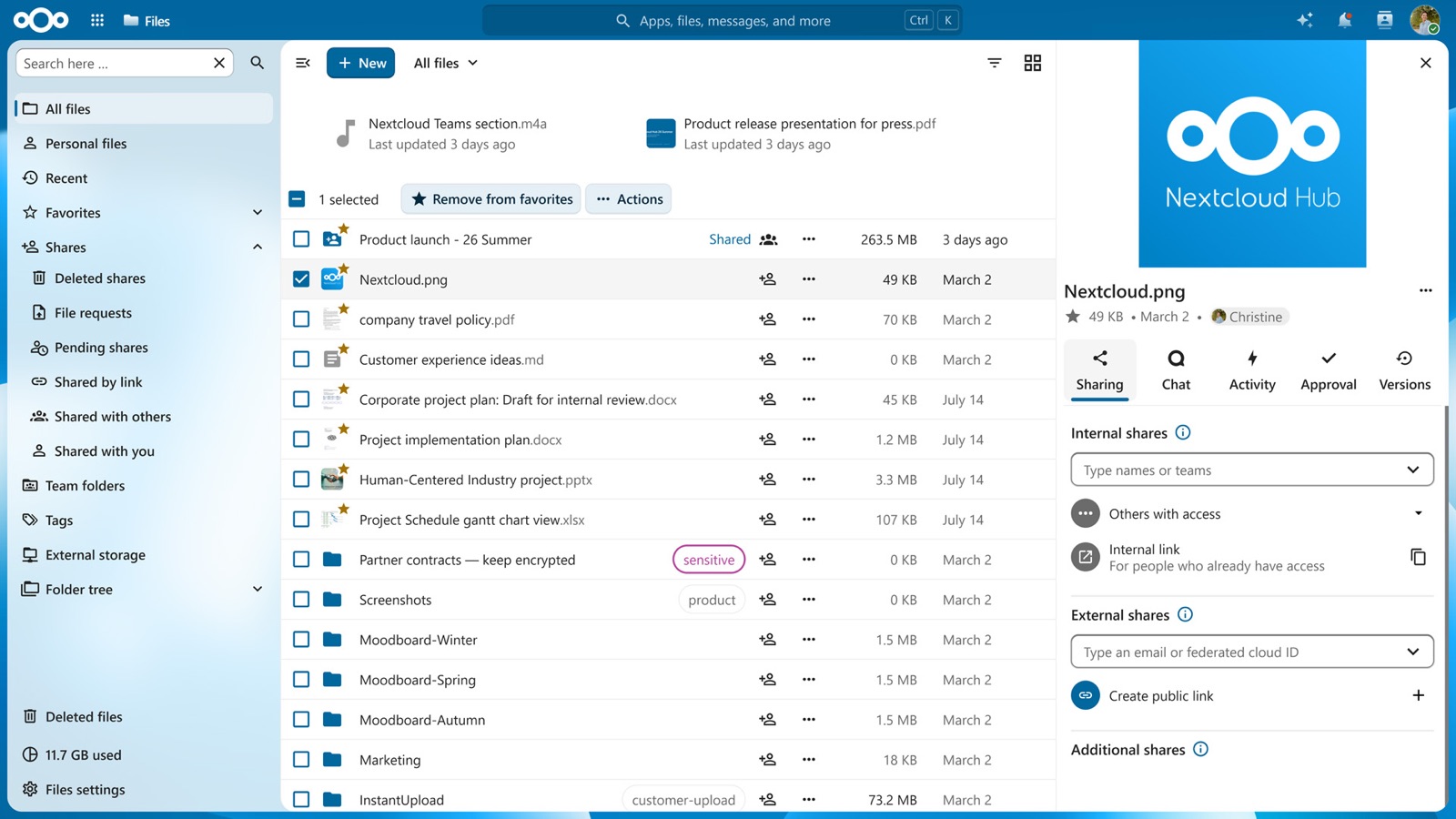Show info about Additional shares
This screenshot has height=819, width=1456.
coord(1200,750)
